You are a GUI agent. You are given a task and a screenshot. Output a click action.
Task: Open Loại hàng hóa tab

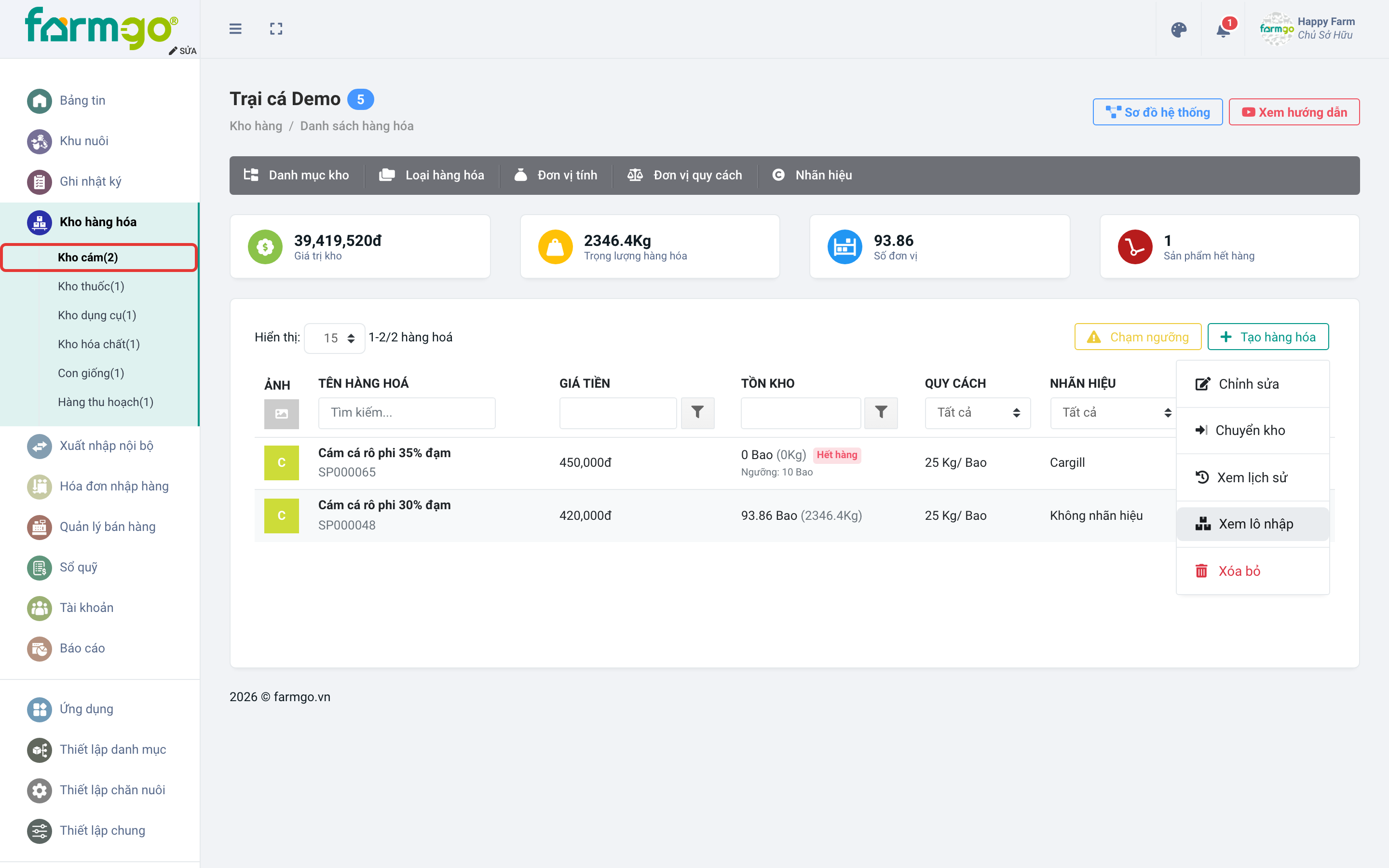point(432,175)
